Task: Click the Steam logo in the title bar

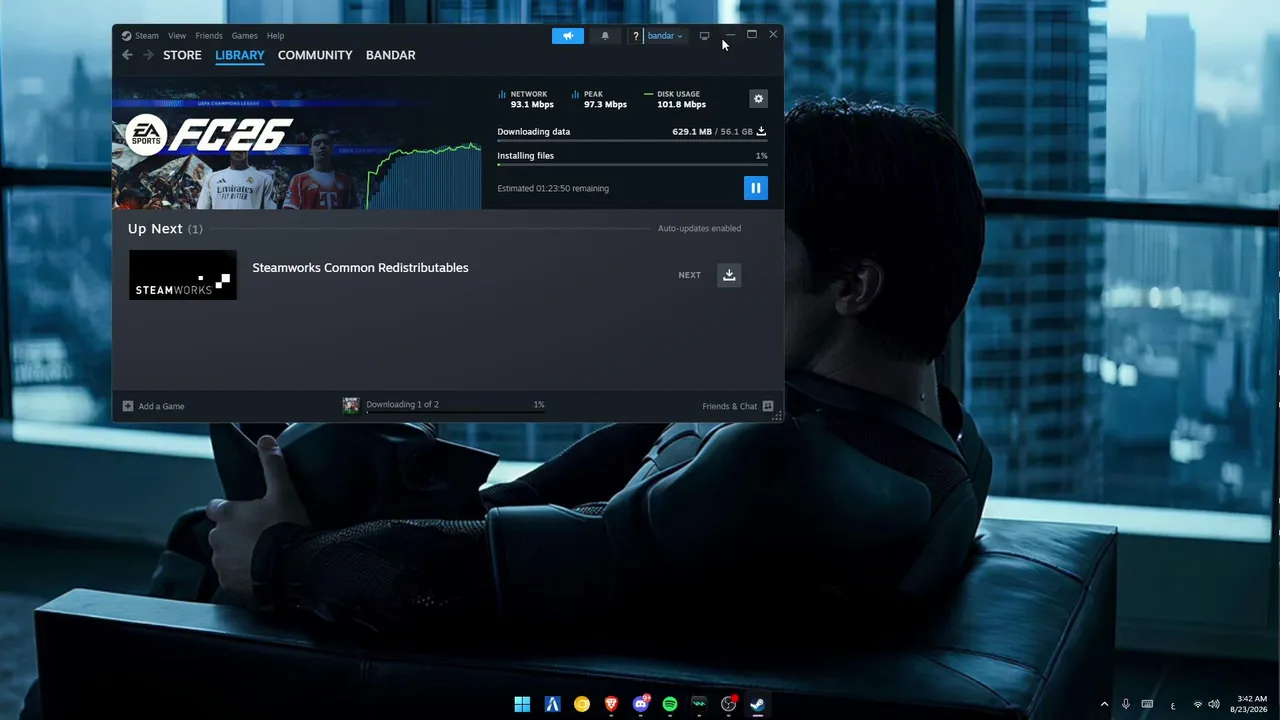Action: [127, 36]
